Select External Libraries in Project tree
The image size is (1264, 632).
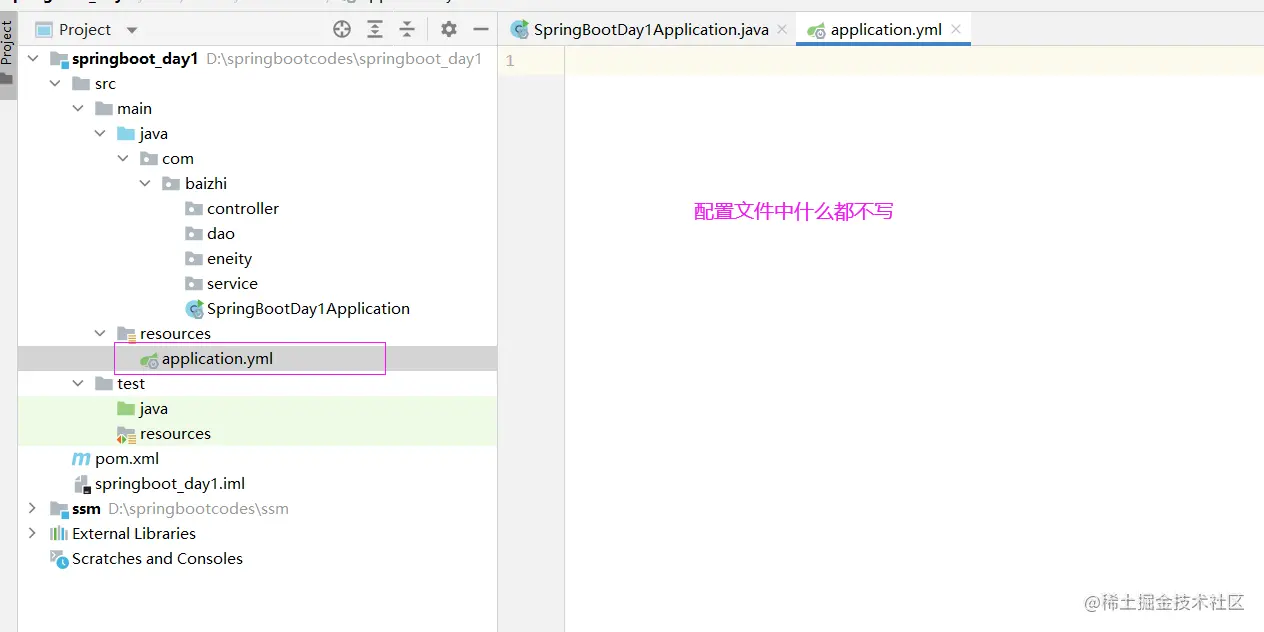[134, 533]
